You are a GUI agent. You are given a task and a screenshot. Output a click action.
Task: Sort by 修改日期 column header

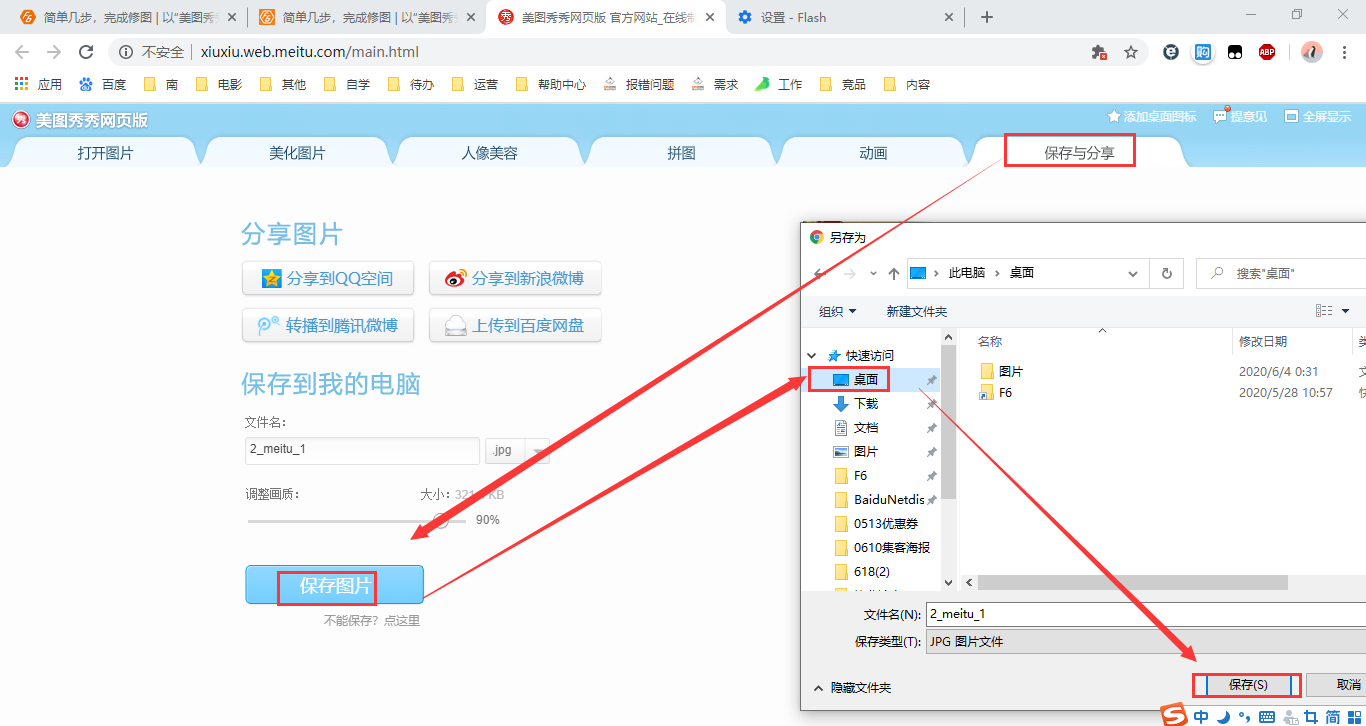(x=1263, y=342)
